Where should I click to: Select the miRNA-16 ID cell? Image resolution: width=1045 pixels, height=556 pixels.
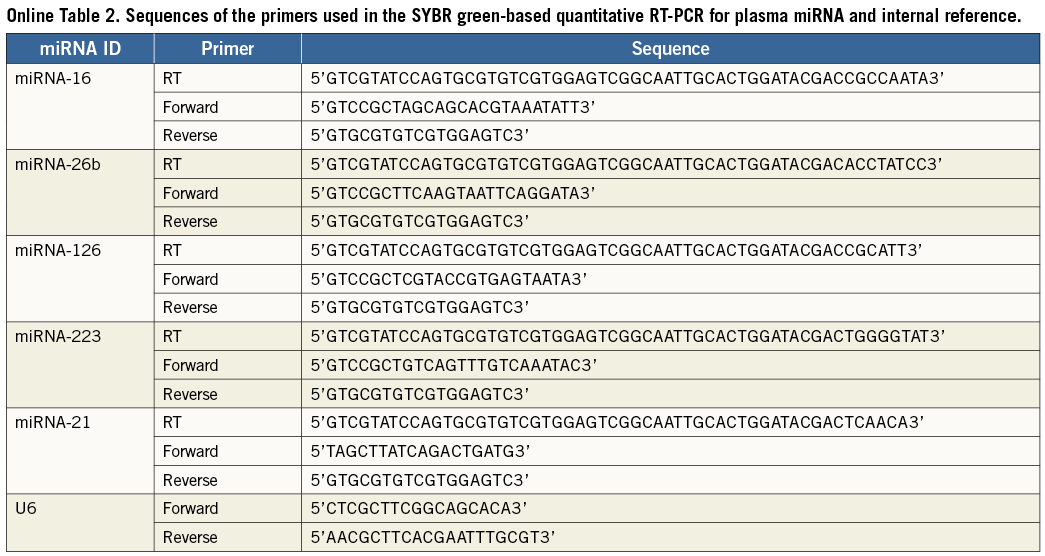click(x=54, y=78)
